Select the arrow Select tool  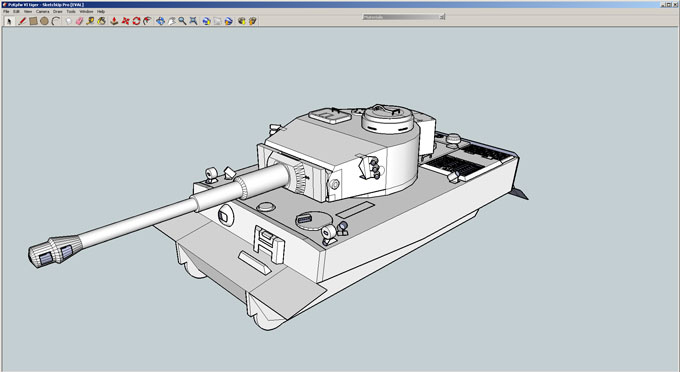pyautogui.click(x=9, y=21)
